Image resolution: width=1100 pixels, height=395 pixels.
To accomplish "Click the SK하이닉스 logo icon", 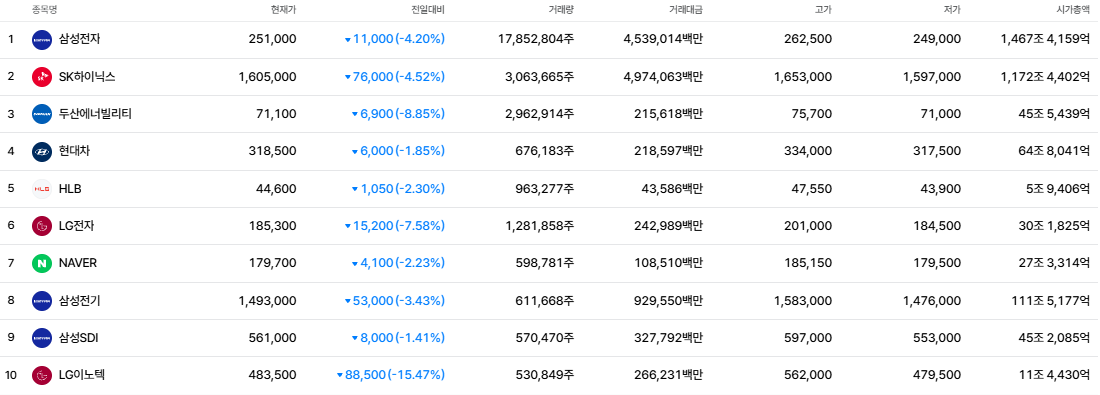I will tap(42, 76).
